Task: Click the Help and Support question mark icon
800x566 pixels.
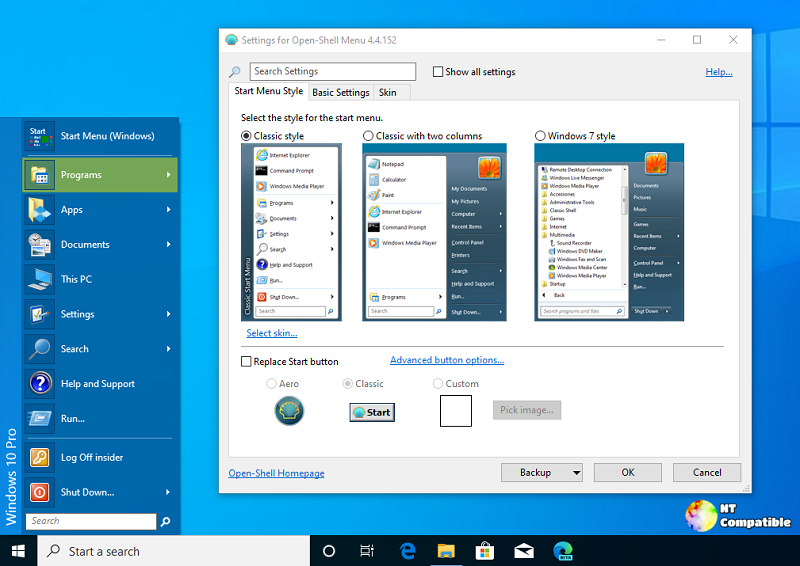Action: pos(40,384)
